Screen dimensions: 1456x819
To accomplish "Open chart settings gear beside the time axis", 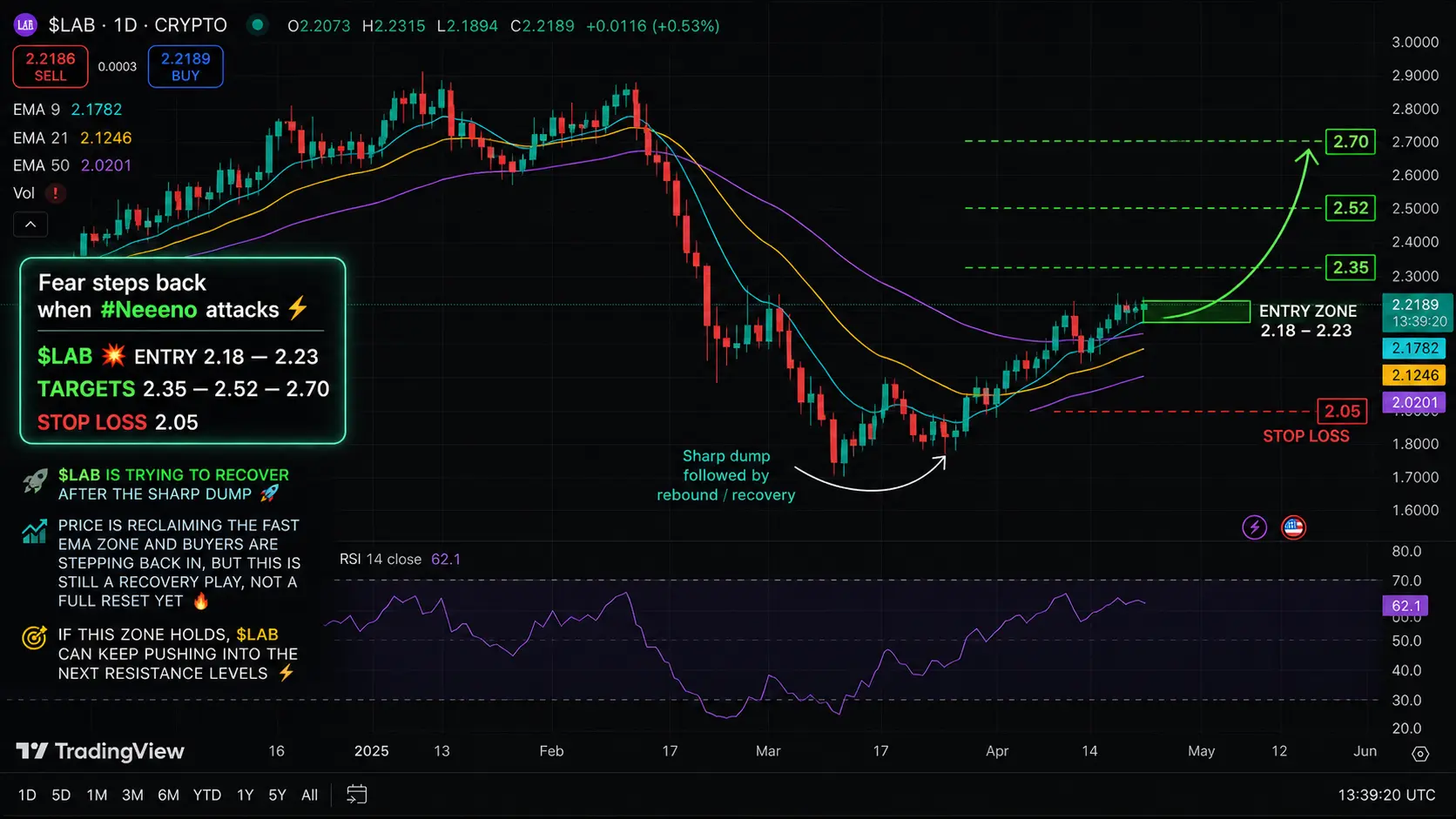I will point(1420,754).
